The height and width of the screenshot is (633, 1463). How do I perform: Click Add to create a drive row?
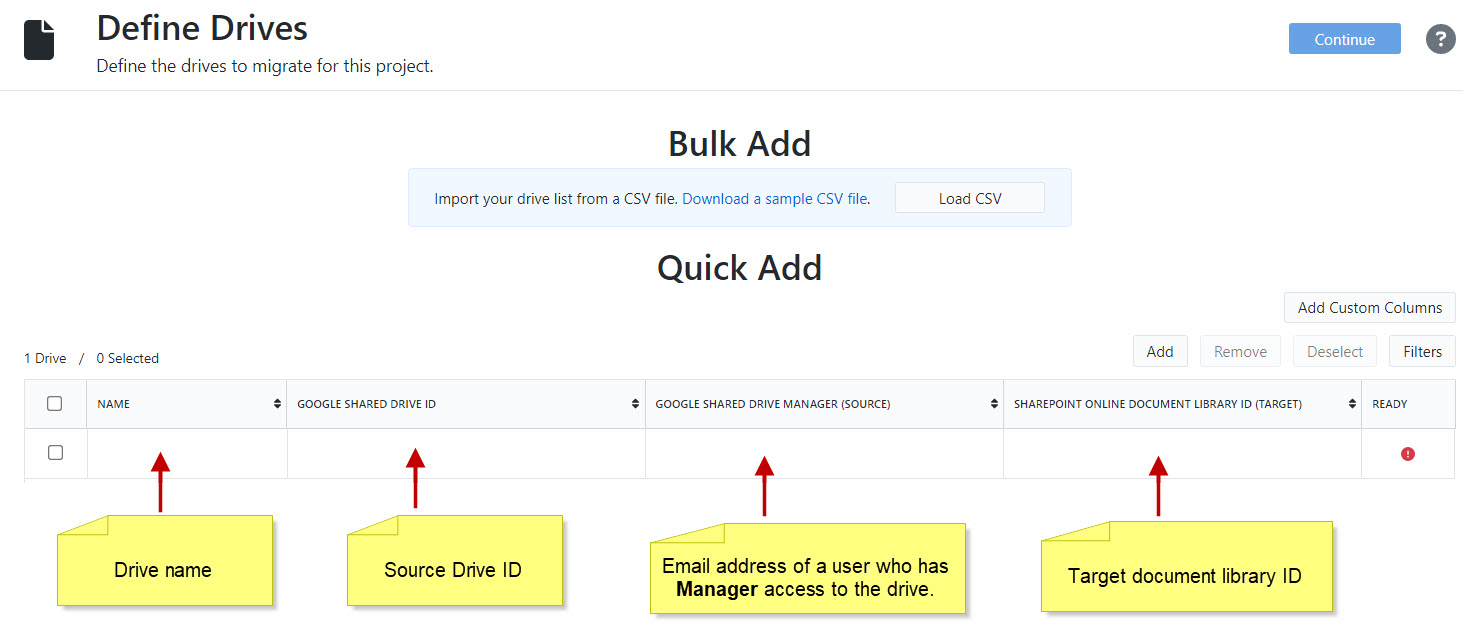1159,351
